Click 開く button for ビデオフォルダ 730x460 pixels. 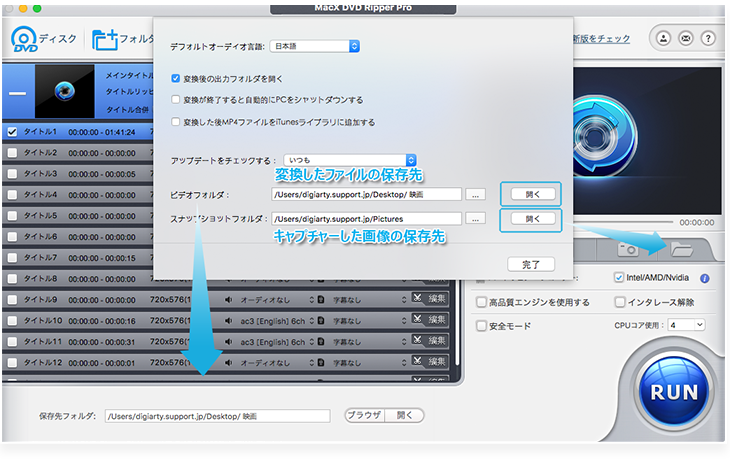(x=533, y=194)
